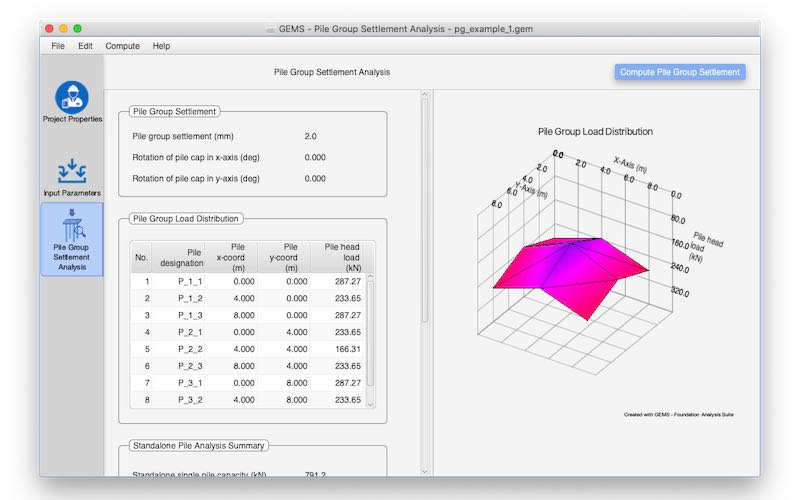Viewport: 800px width, 500px height.
Task: Select the P_1_1 table row
Action: coord(248,282)
